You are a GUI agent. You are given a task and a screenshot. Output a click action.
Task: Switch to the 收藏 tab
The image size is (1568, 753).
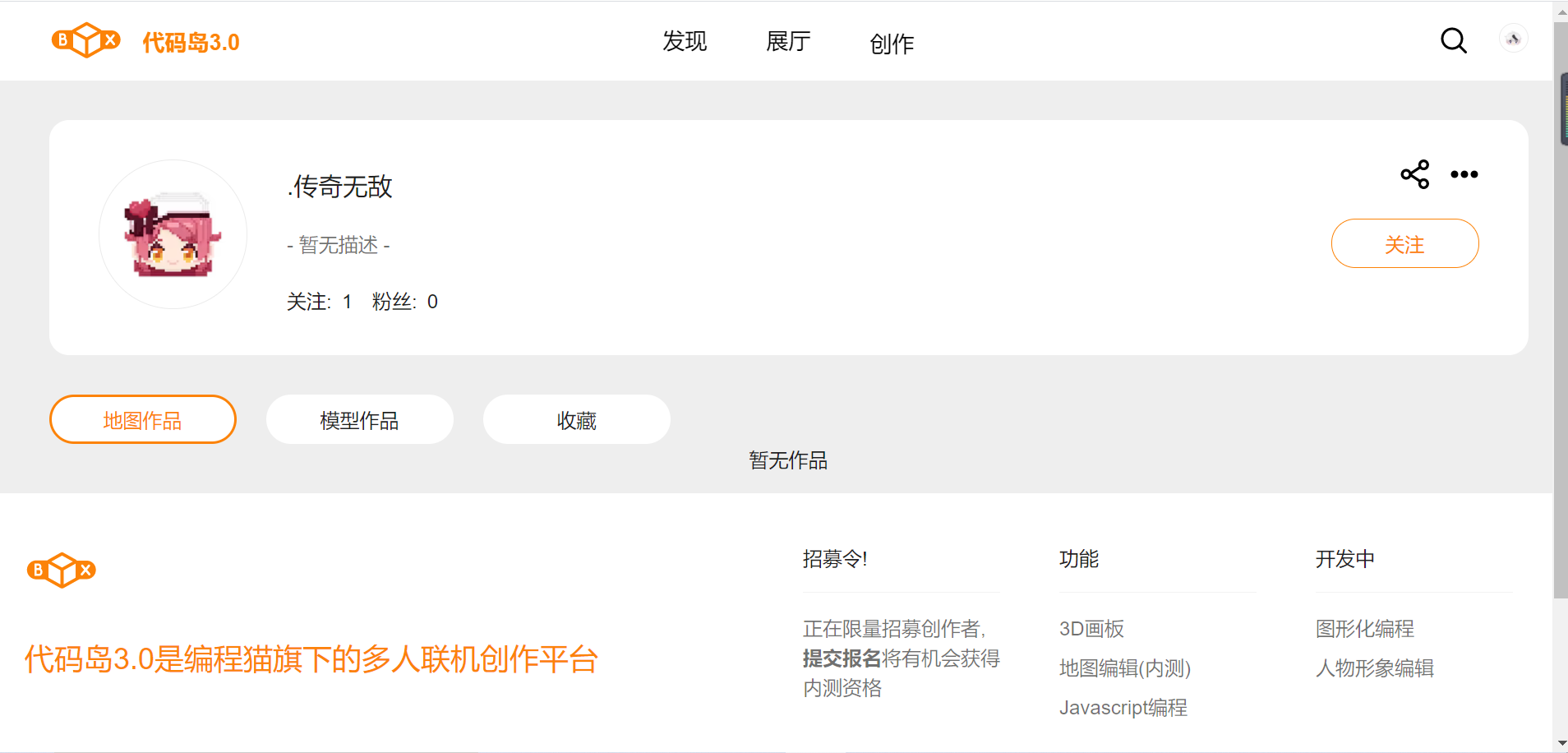(x=577, y=419)
